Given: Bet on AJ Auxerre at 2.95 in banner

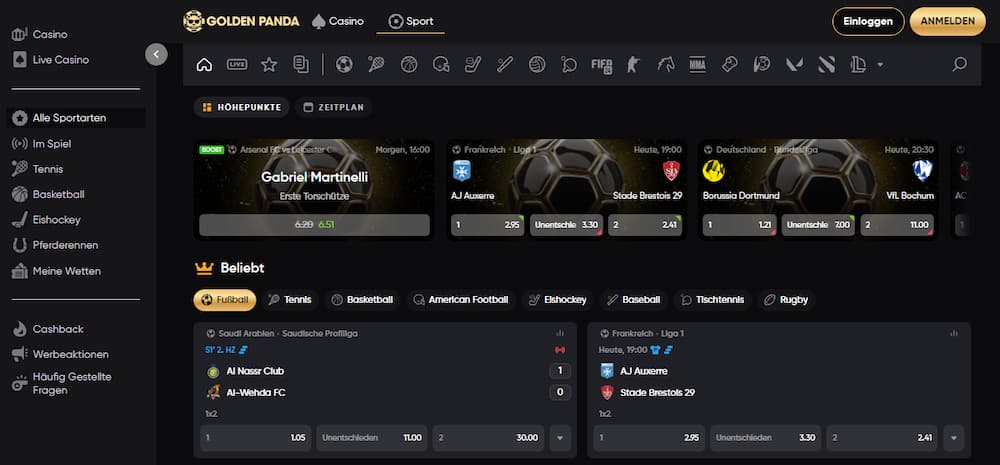Looking at the screenshot, I should 488,225.
